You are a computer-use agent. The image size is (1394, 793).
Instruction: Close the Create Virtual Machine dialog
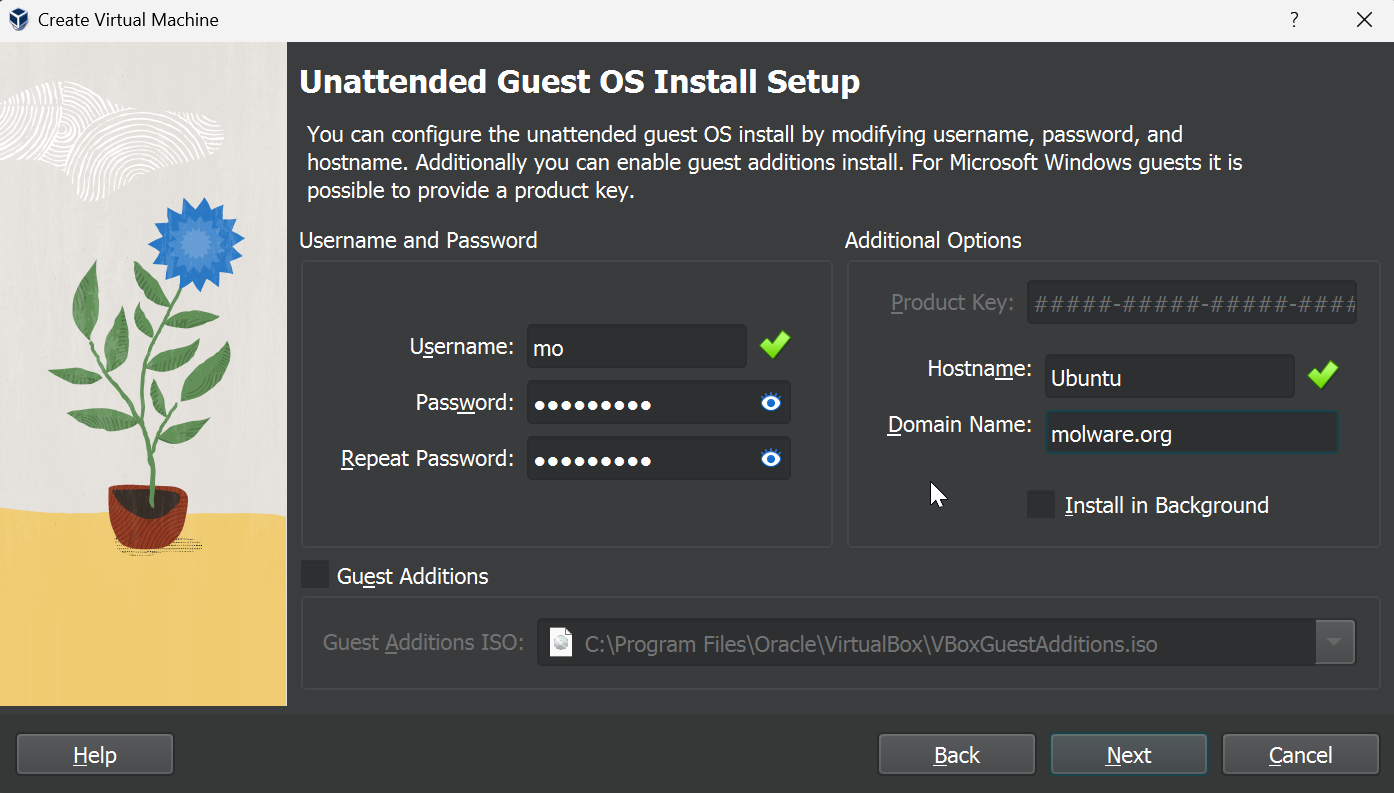1363,20
